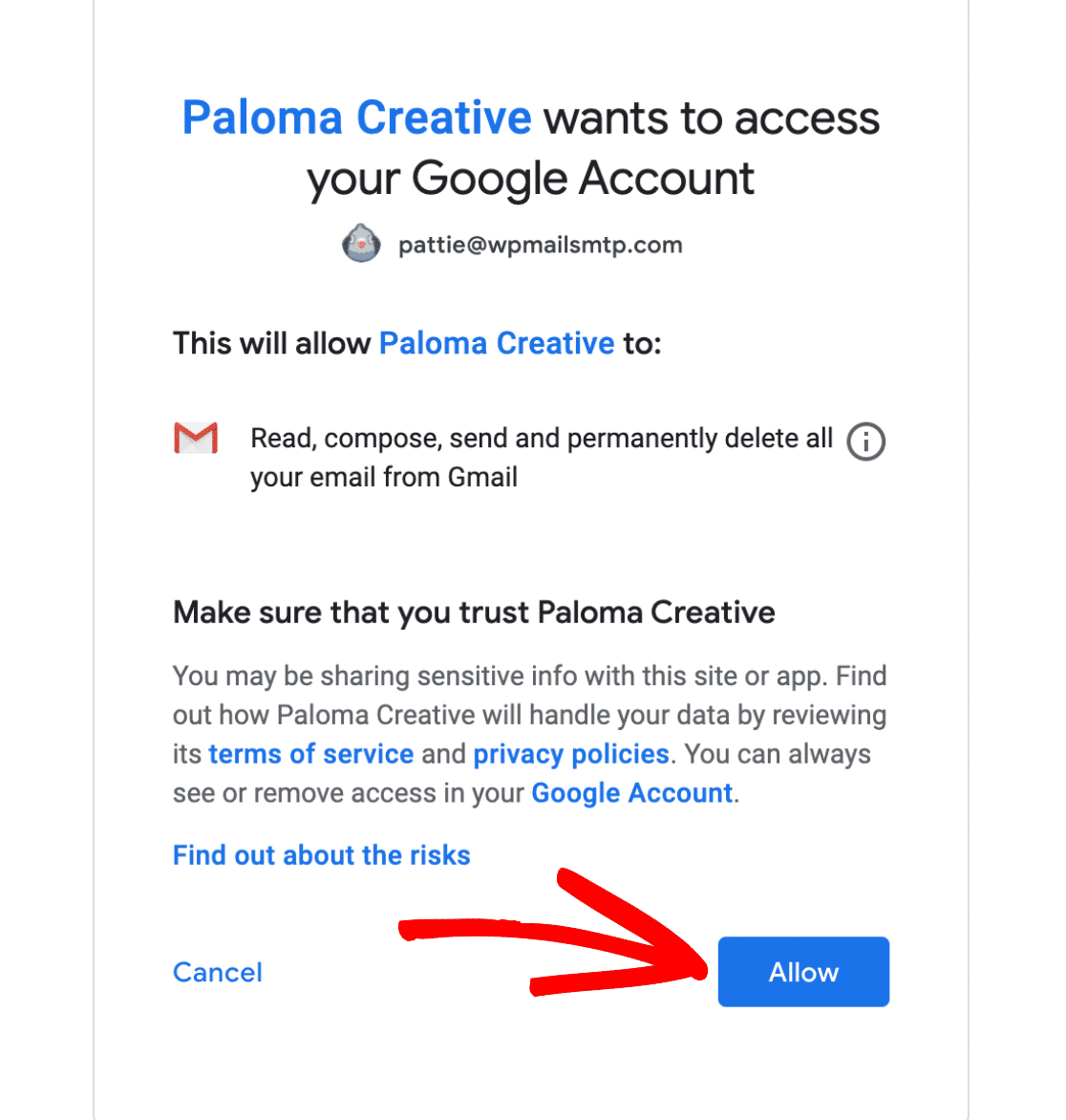Image resolution: width=1066 pixels, height=1120 pixels.
Task: Select the pattie@wpmailsmtp.com account email
Action: 541,245
